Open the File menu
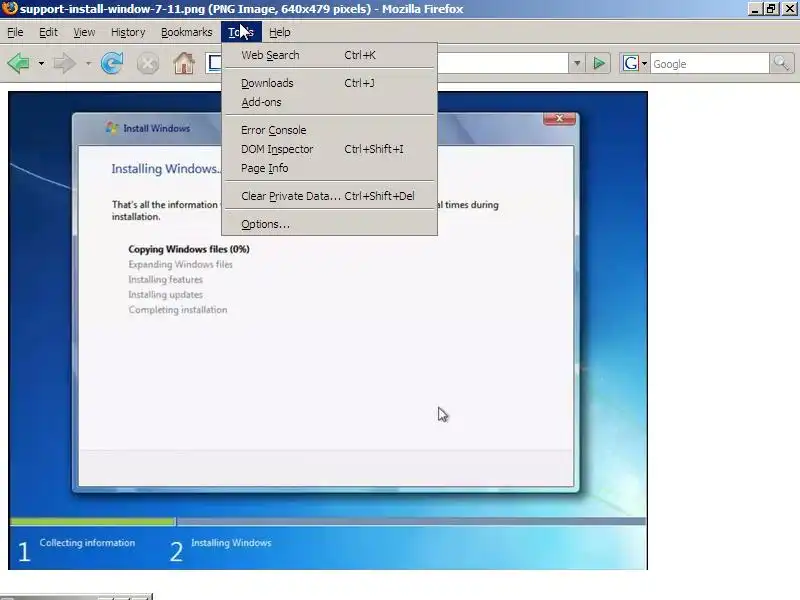The image size is (800, 600). tap(15, 32)
